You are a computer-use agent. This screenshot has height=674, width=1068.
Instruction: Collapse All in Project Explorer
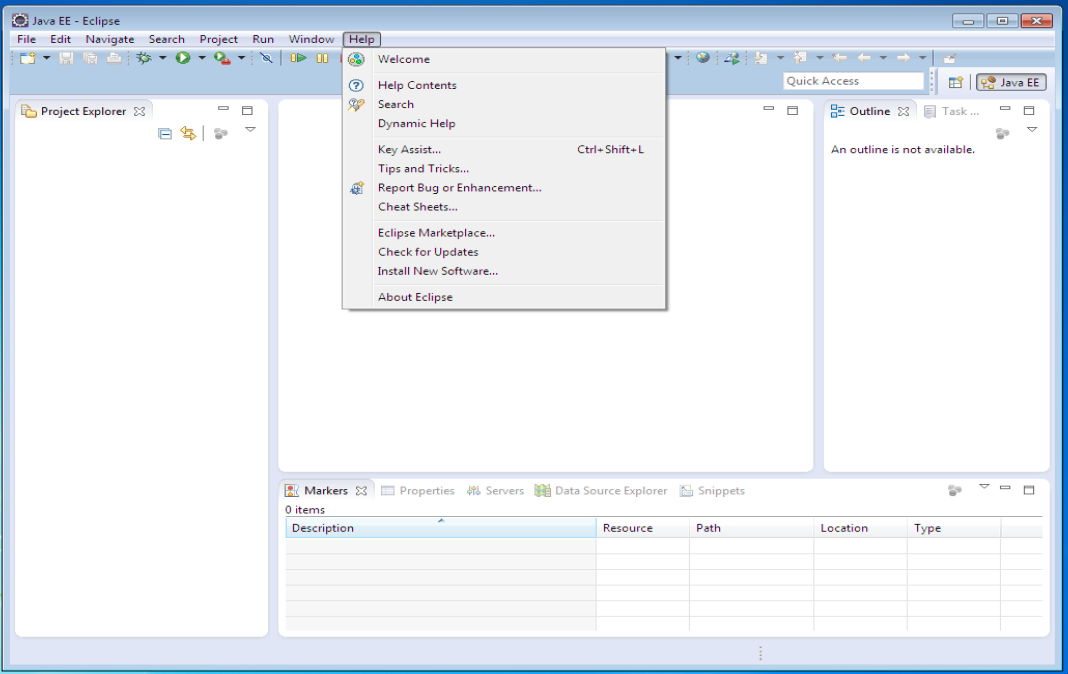point(165,133)
